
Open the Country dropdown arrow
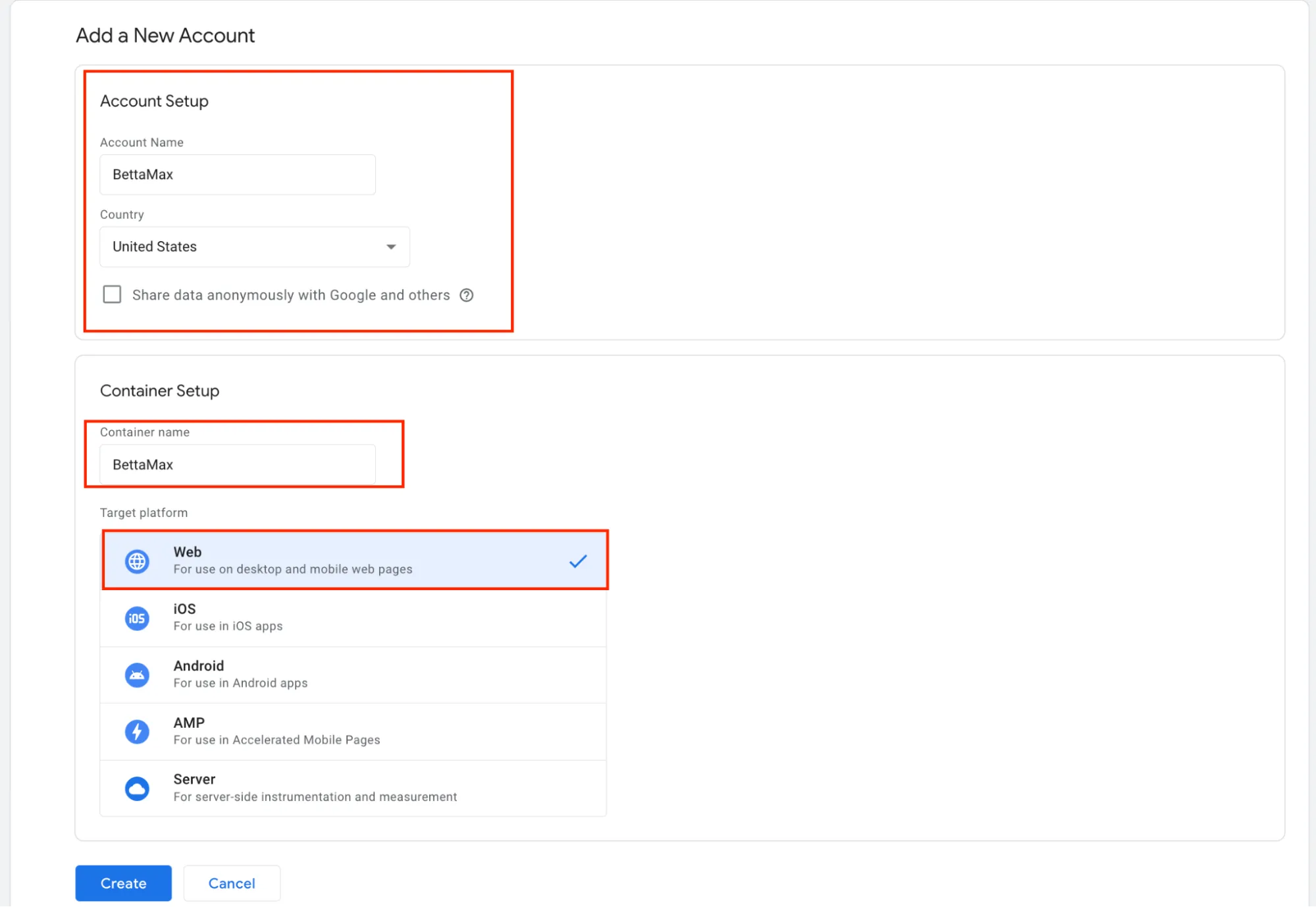391,247
